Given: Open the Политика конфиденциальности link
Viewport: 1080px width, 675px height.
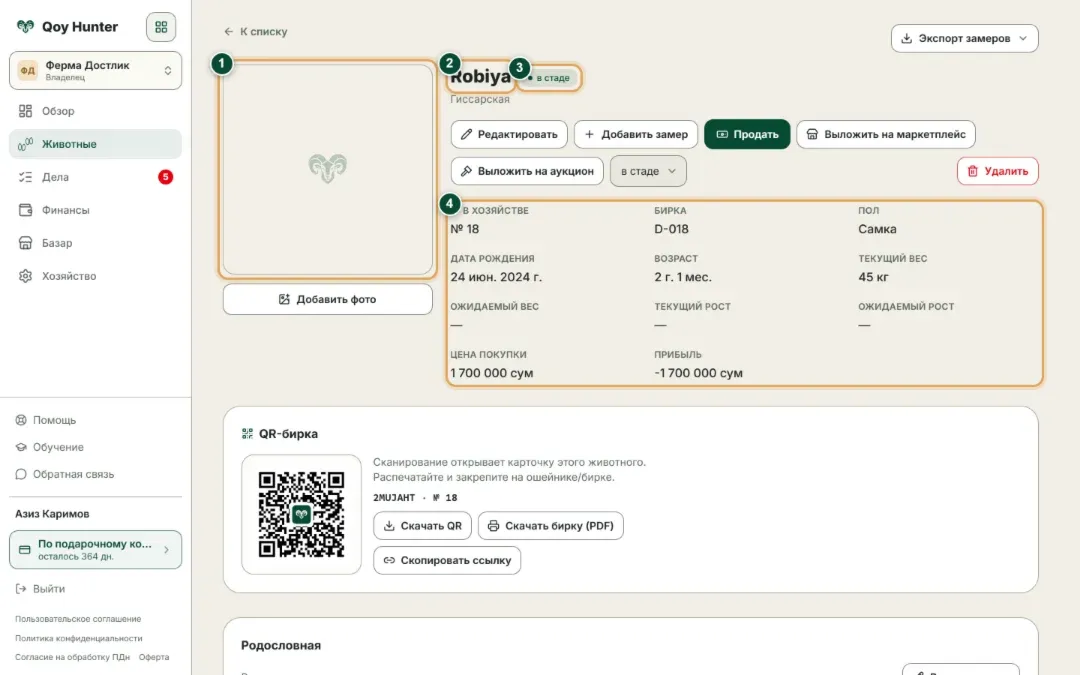Looking at the screenshot, I should tap(79, 638).
